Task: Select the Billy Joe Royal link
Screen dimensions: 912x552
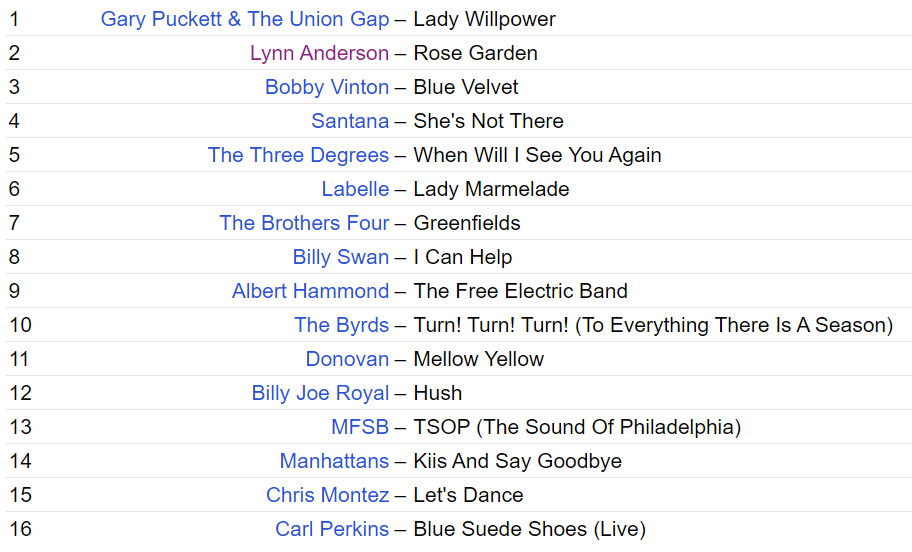Action: pos(320,393)
